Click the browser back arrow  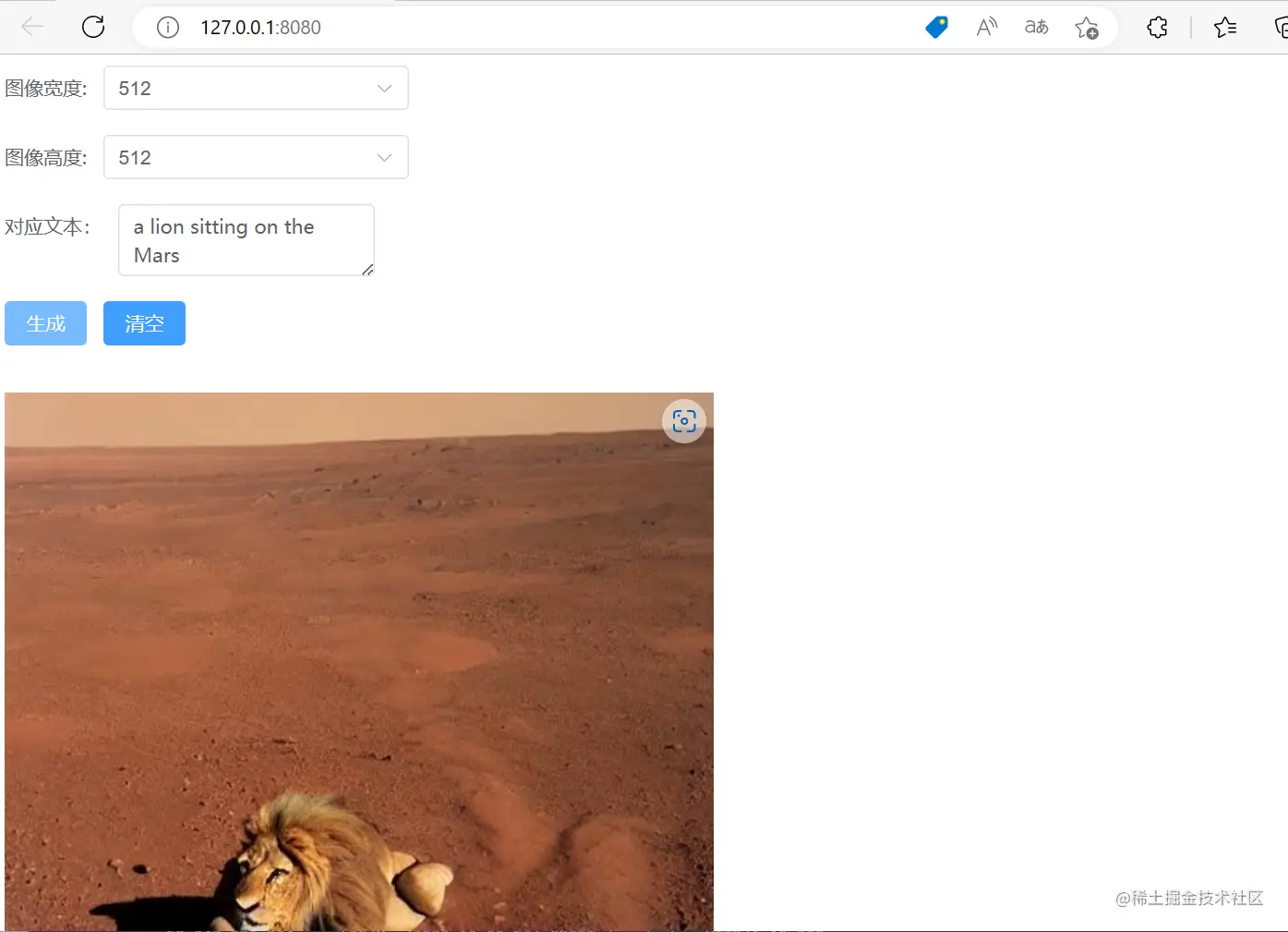tap(32, 27)
